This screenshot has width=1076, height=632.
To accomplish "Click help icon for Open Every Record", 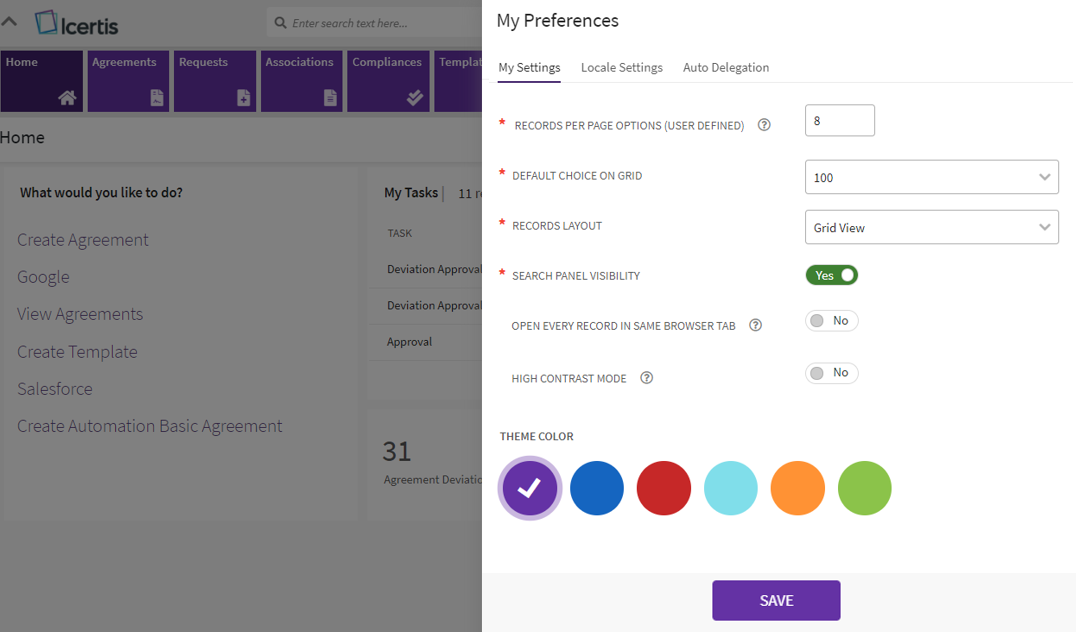I will (x=756, y=325).
